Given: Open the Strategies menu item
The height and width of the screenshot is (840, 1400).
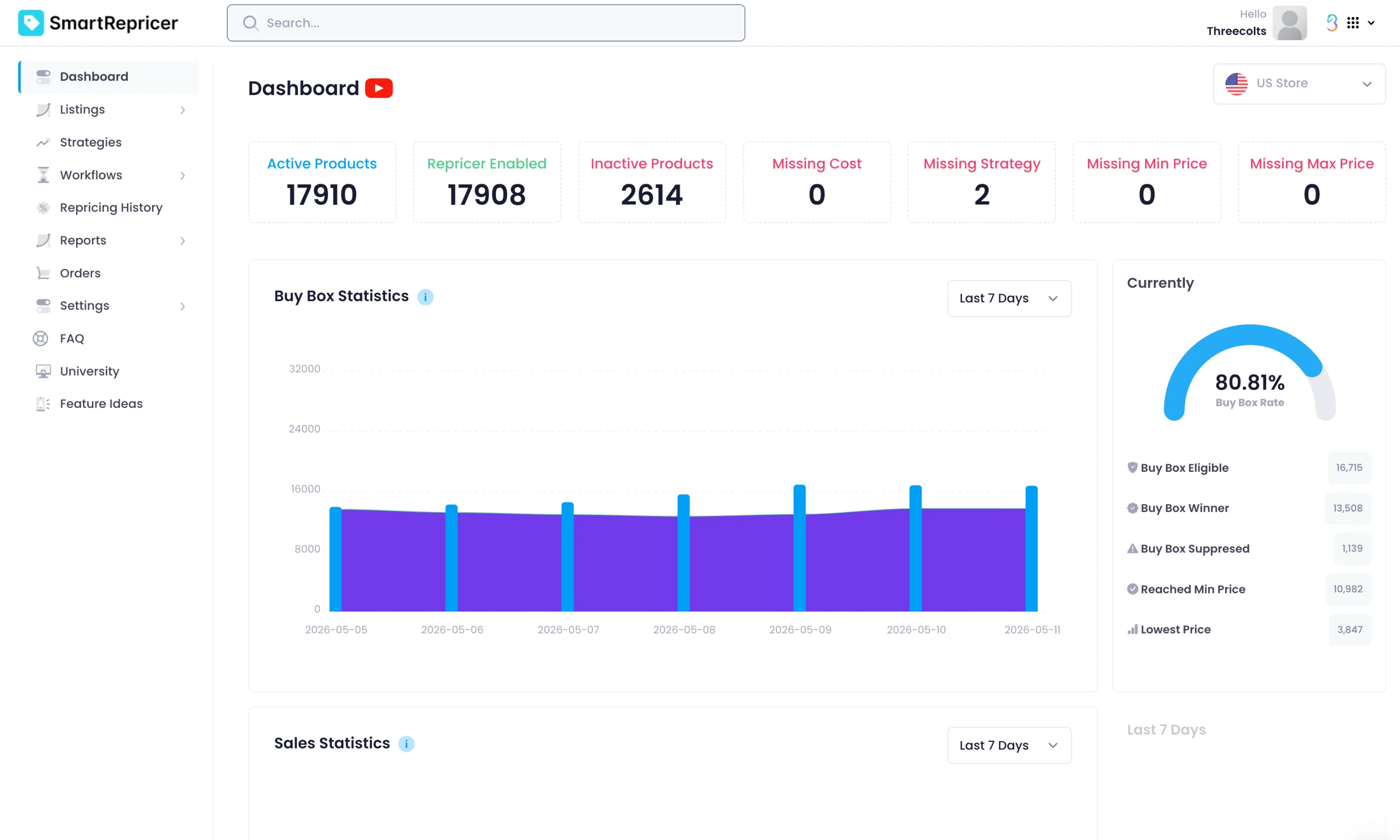Looking at the screenshot, I should 91,142.
